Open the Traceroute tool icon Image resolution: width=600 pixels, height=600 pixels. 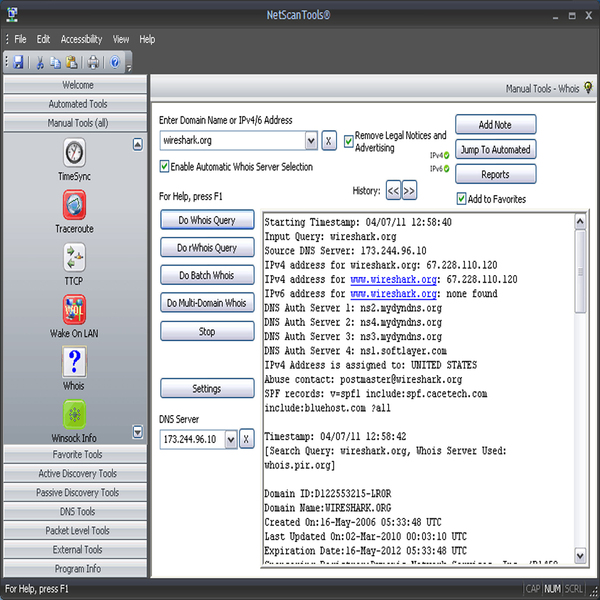coord(74,205)
